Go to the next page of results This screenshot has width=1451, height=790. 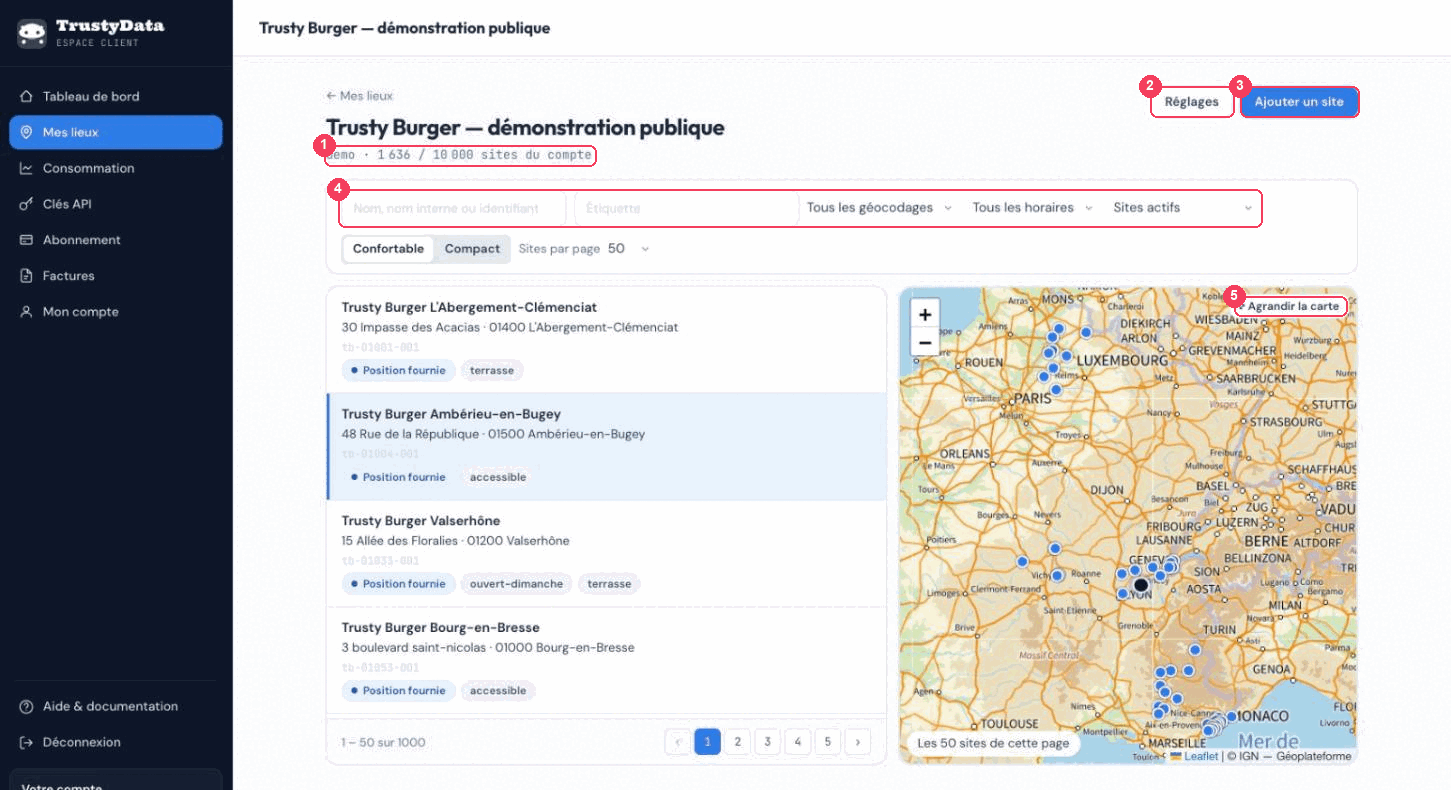pyautogui.click(x=857, y=742)
